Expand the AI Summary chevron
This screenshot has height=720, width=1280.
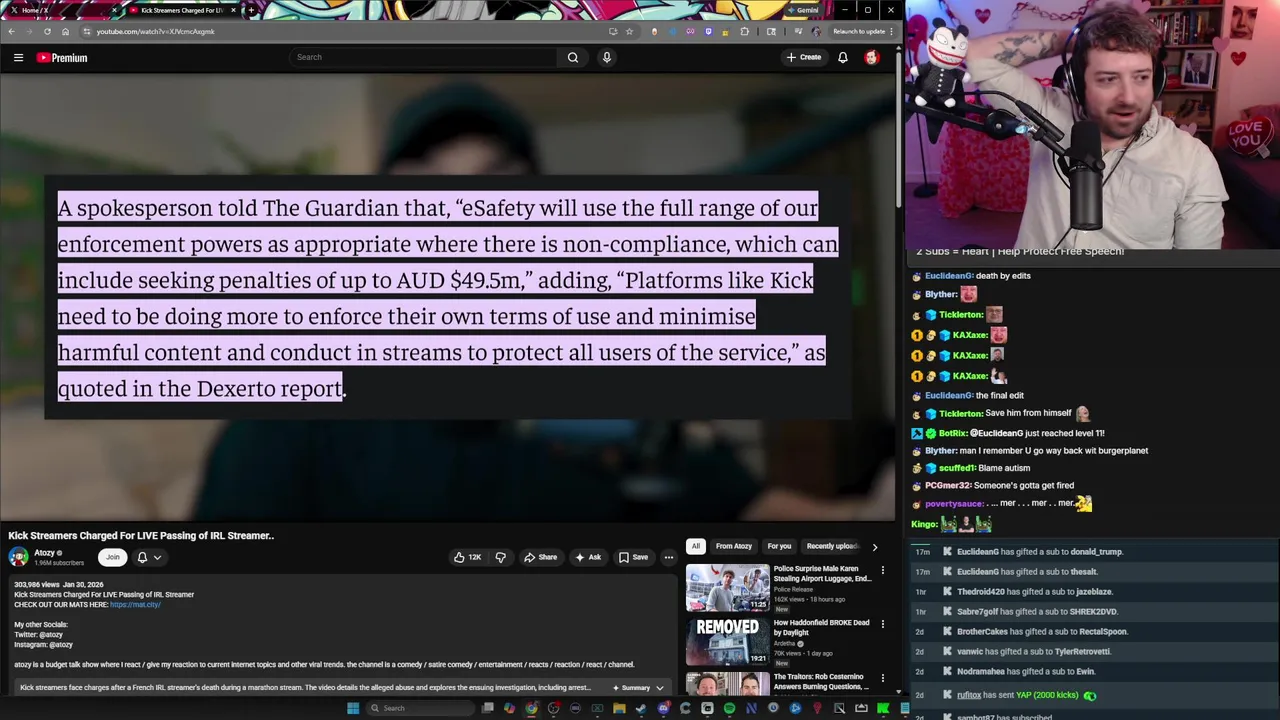pos(659,688)
